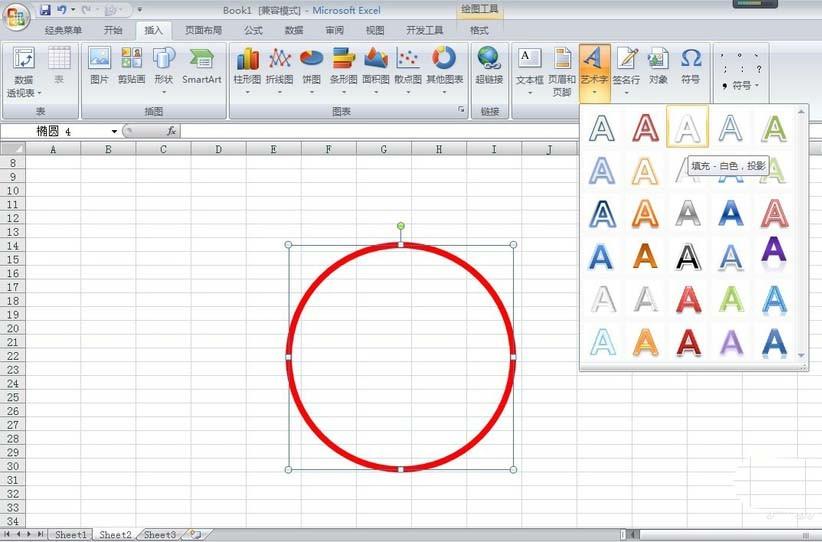Click the text box (文本框) icon

click(x=529, y=64)
